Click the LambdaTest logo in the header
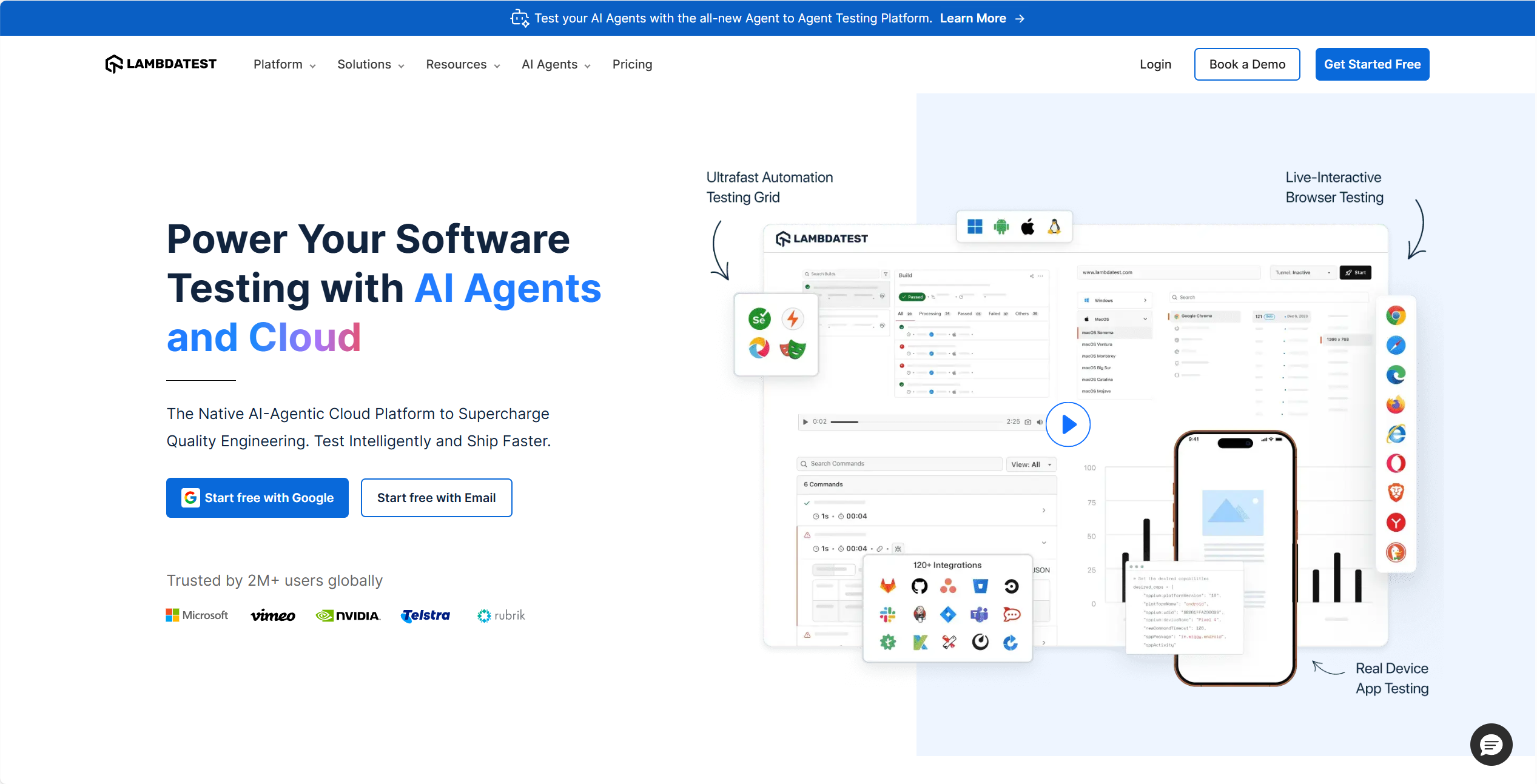The image size is (1537, 784). coord(161,64)
